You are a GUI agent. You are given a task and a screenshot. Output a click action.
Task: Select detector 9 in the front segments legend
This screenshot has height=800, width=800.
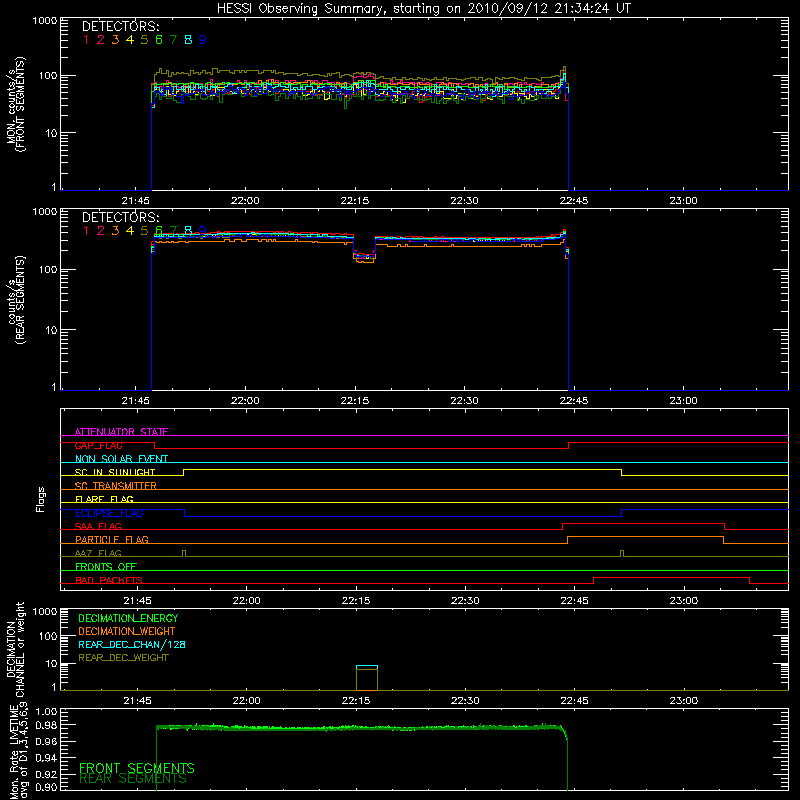coord(203,40)
